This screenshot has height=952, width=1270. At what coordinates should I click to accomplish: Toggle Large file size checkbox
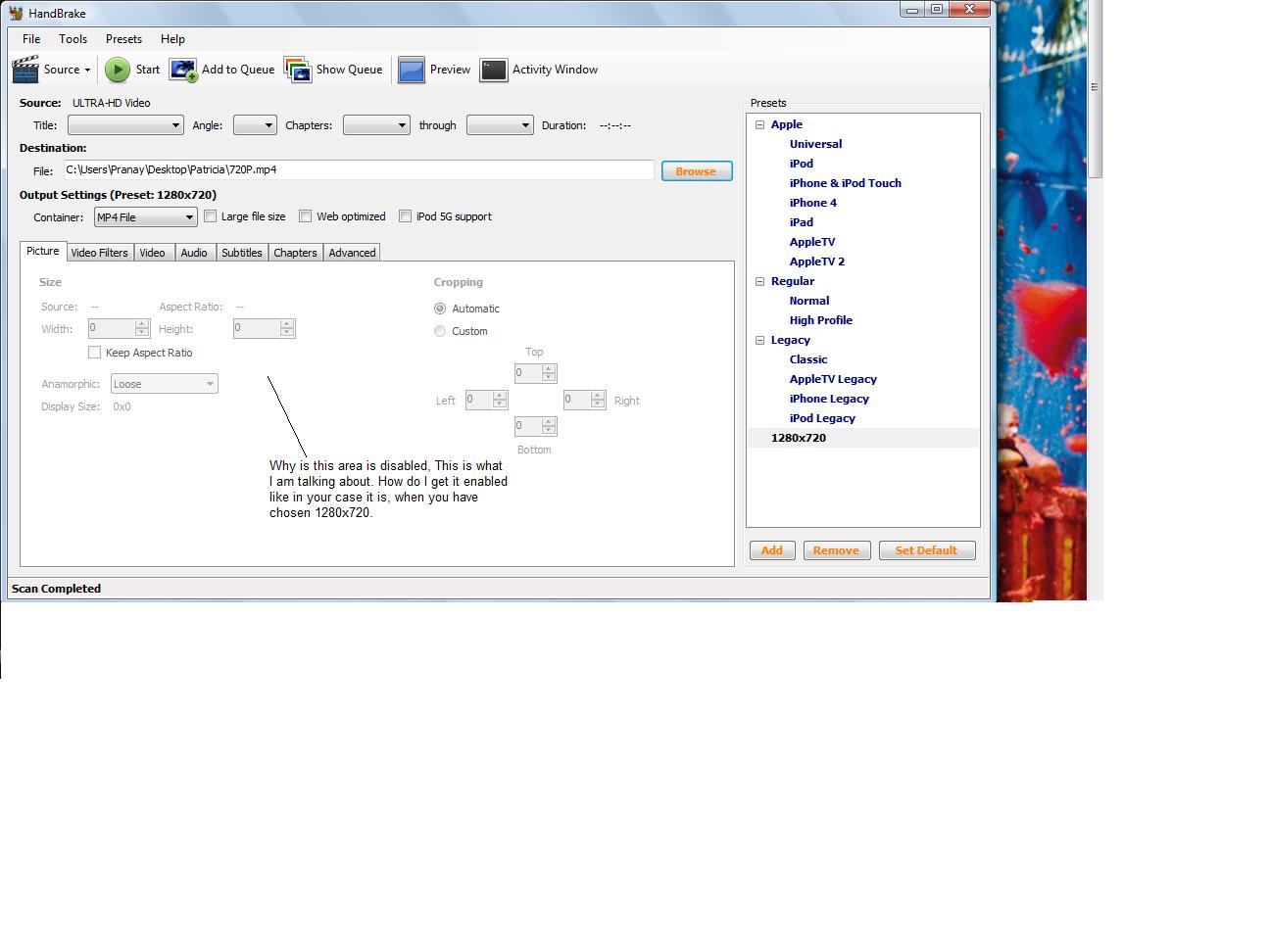(x=210, y=216)
